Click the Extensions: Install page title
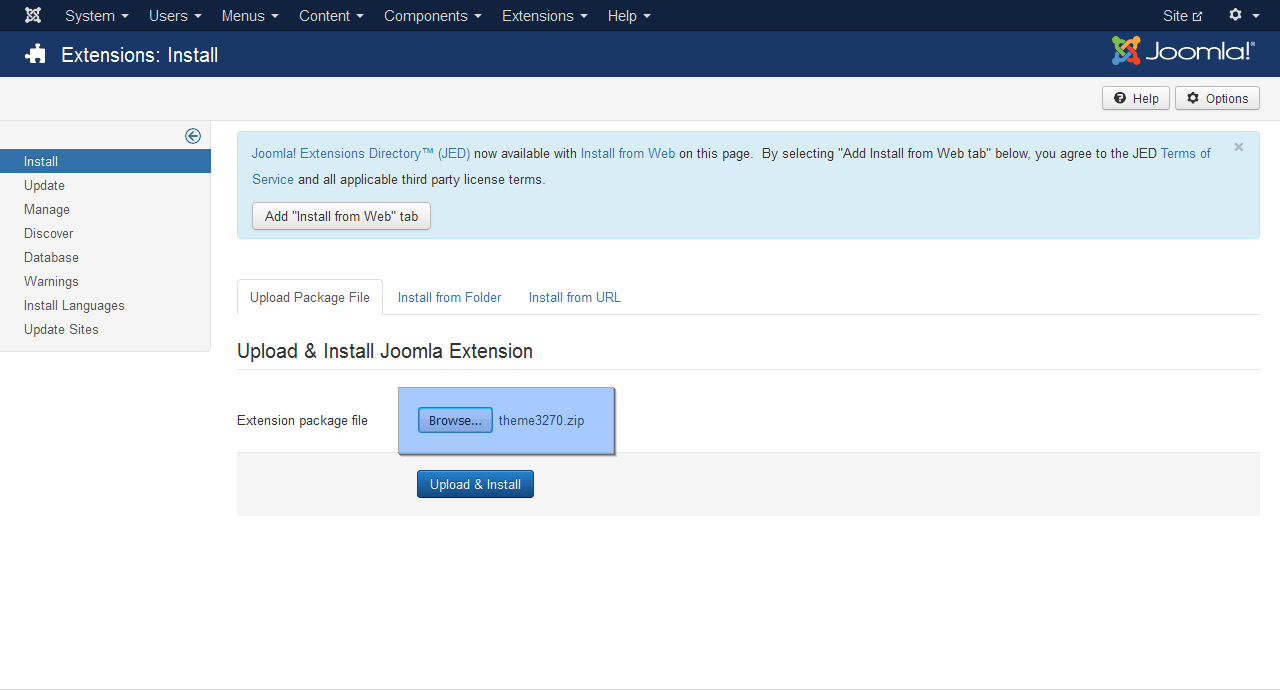Viewport: 1280px width, 690px height. click(x=140, y=55)
